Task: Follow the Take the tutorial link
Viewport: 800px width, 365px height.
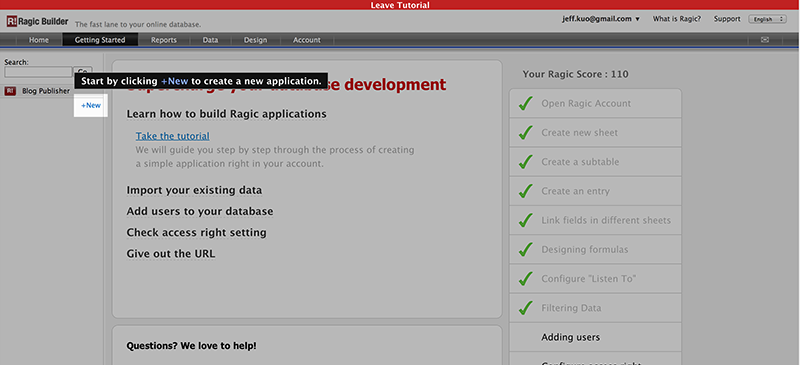Action: coord(172,136)
